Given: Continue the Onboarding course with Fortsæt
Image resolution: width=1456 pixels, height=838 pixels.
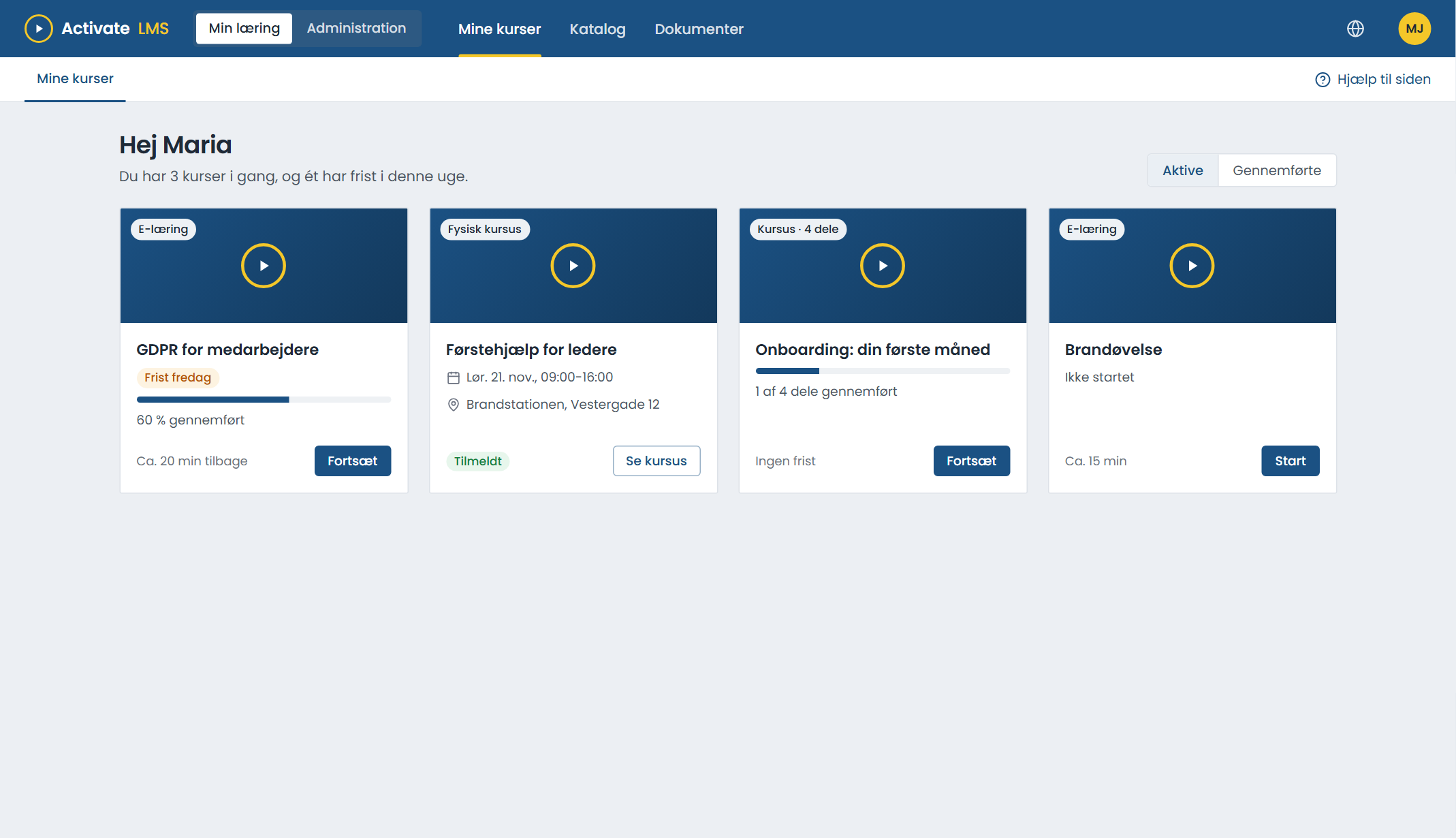Looking at the screenshot, I should click(x=972, y=461).
